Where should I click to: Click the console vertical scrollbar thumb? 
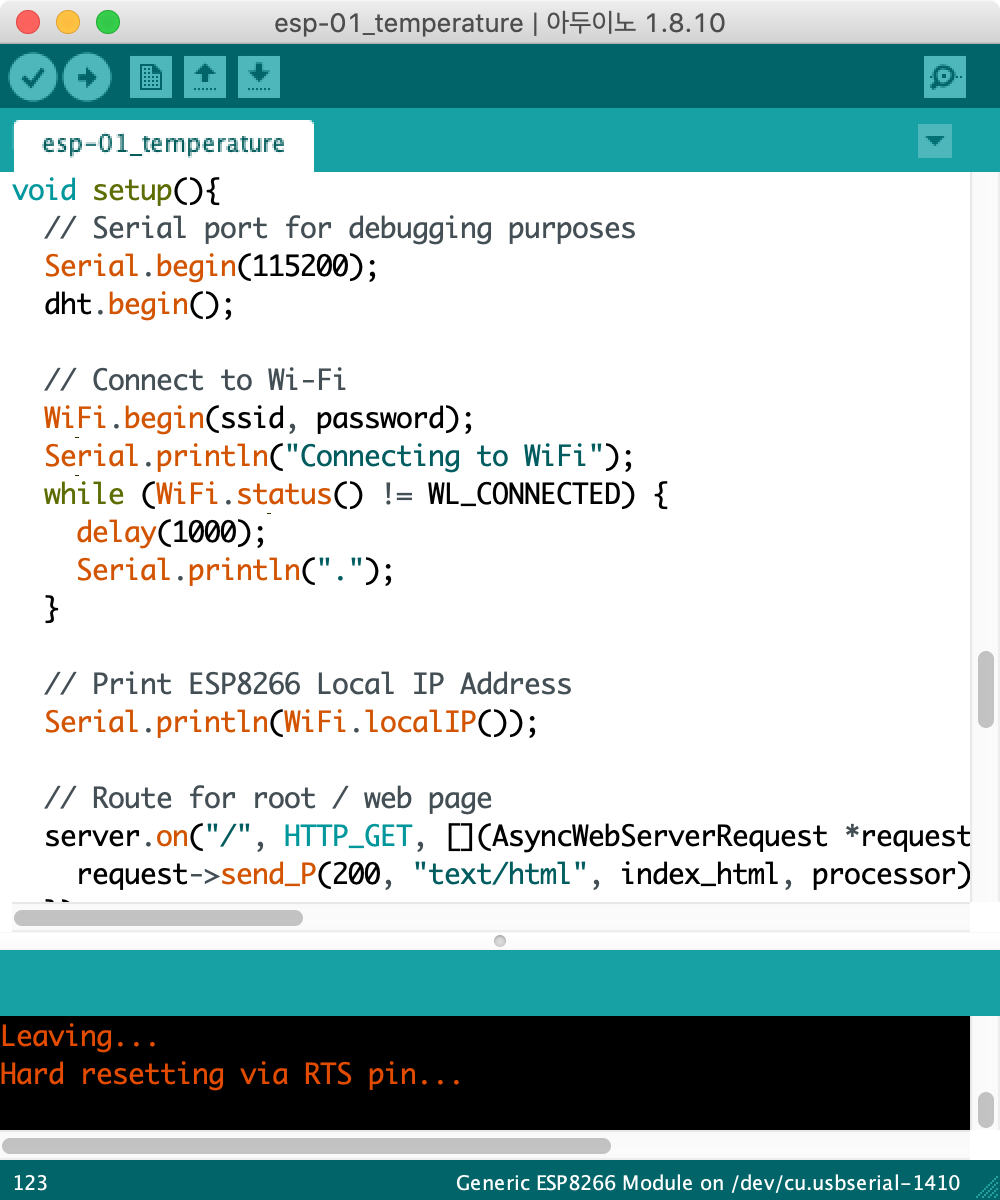[986, 1109]
